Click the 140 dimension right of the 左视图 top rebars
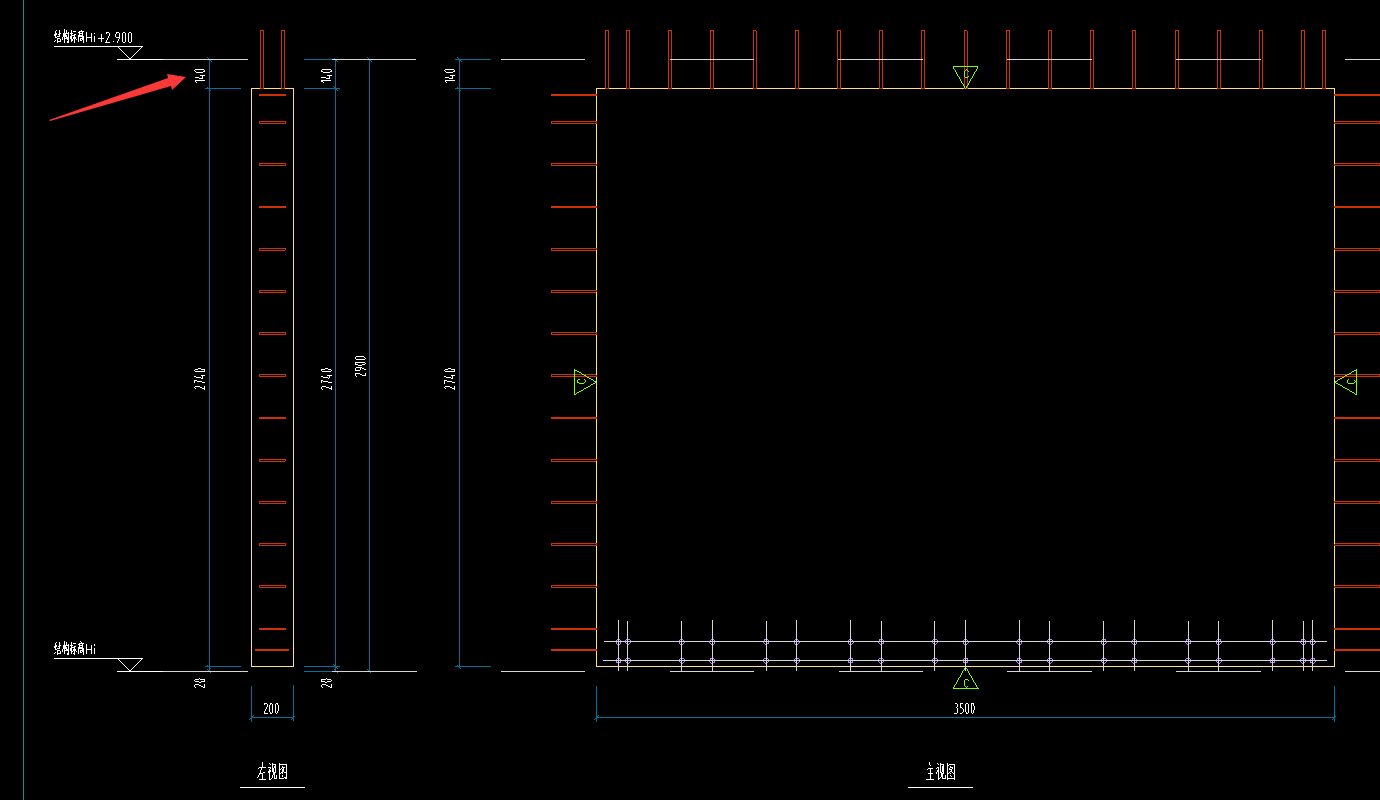This screenshot has height=800, width=1380. (327, 75)
